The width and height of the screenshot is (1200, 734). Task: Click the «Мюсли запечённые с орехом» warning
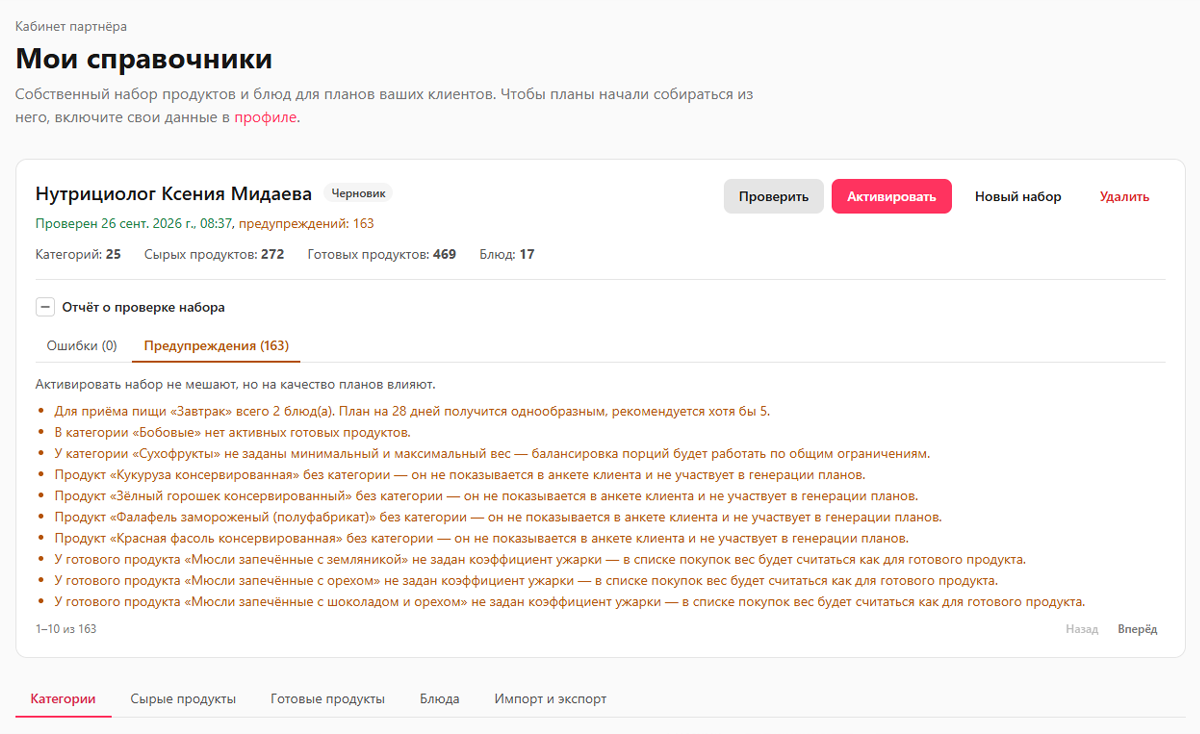pyautogui.click(x=526, y=581)
